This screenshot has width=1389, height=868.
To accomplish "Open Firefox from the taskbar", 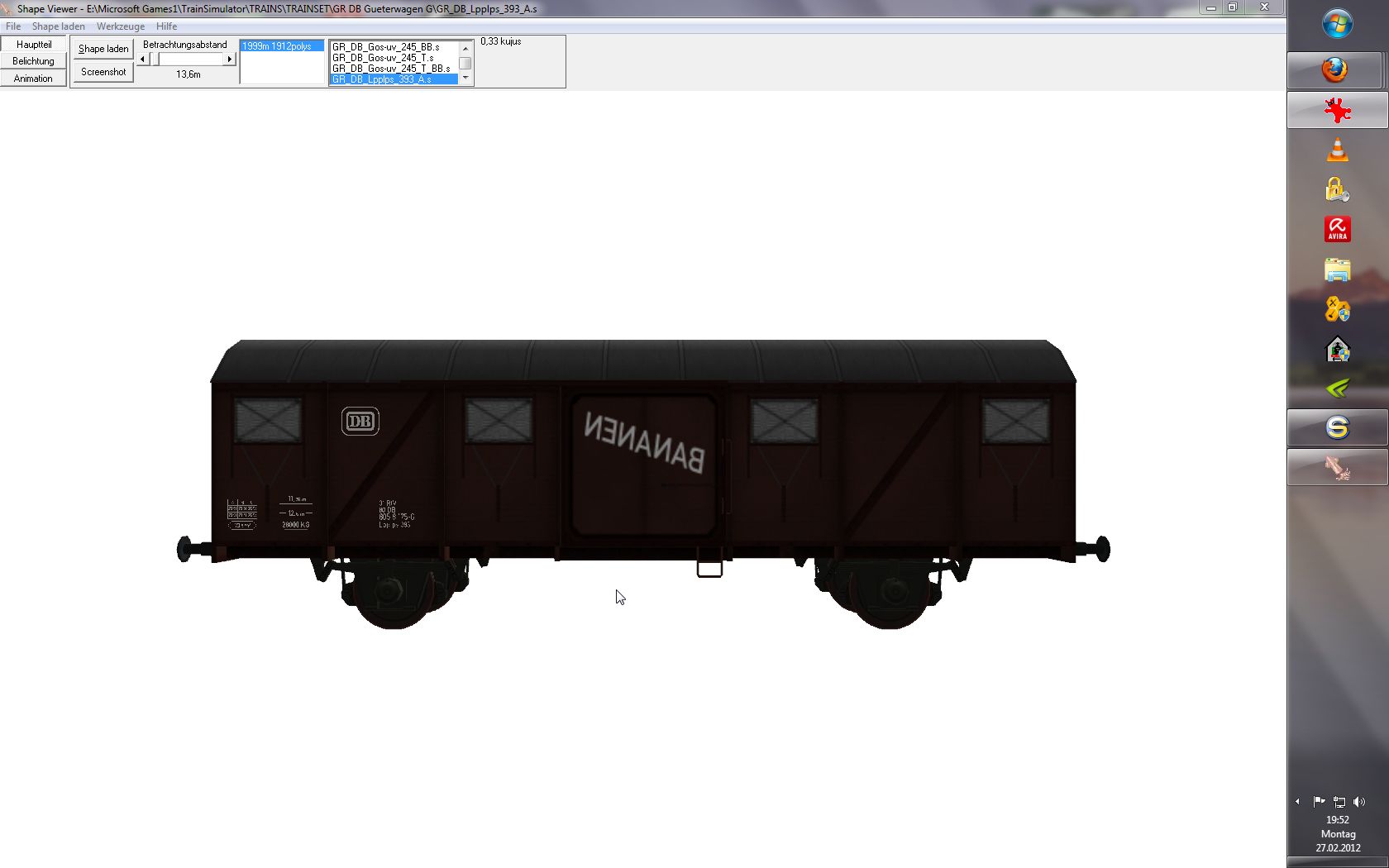I will tap(1335, 70).
